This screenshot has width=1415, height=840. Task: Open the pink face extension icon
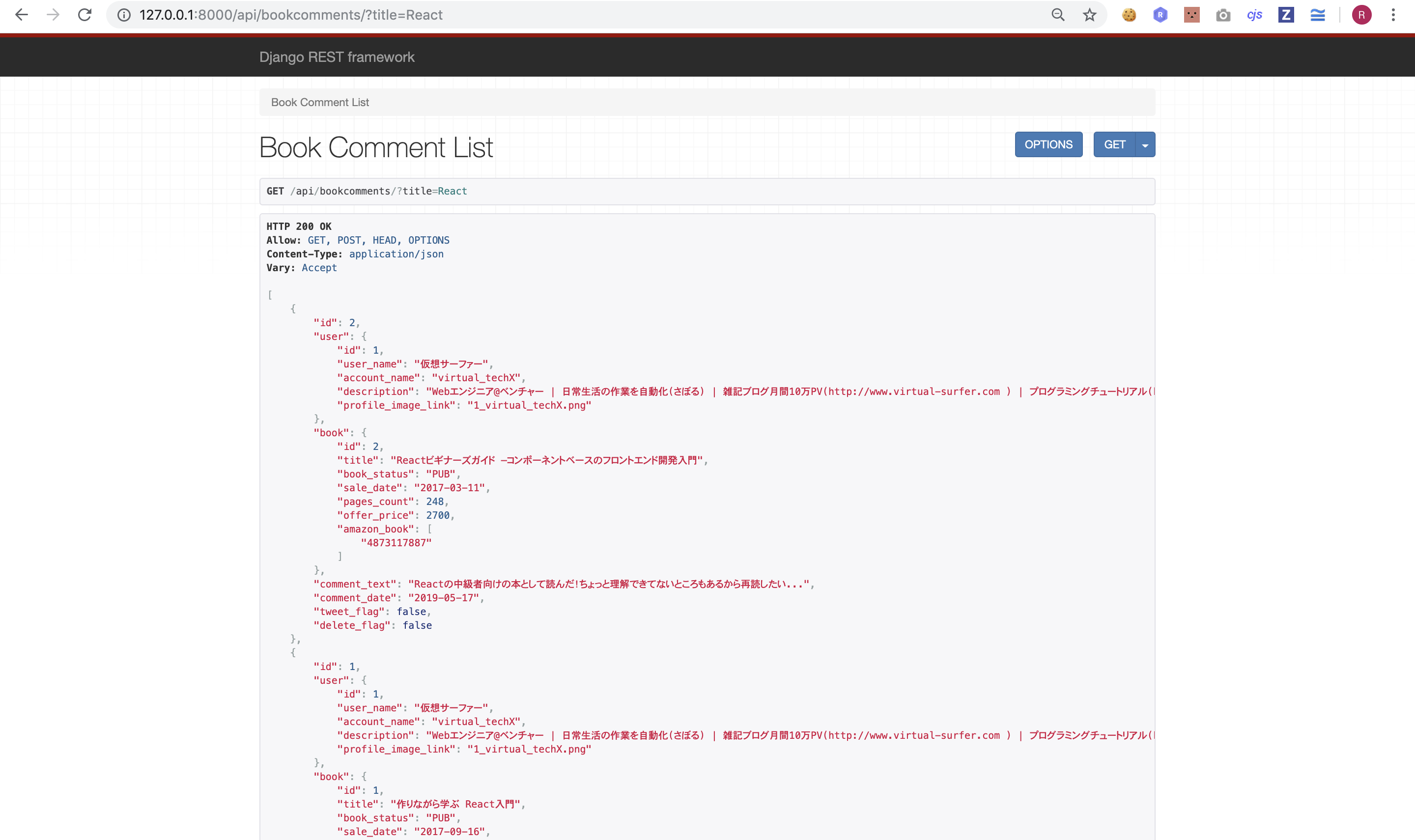coord(1192,15)
